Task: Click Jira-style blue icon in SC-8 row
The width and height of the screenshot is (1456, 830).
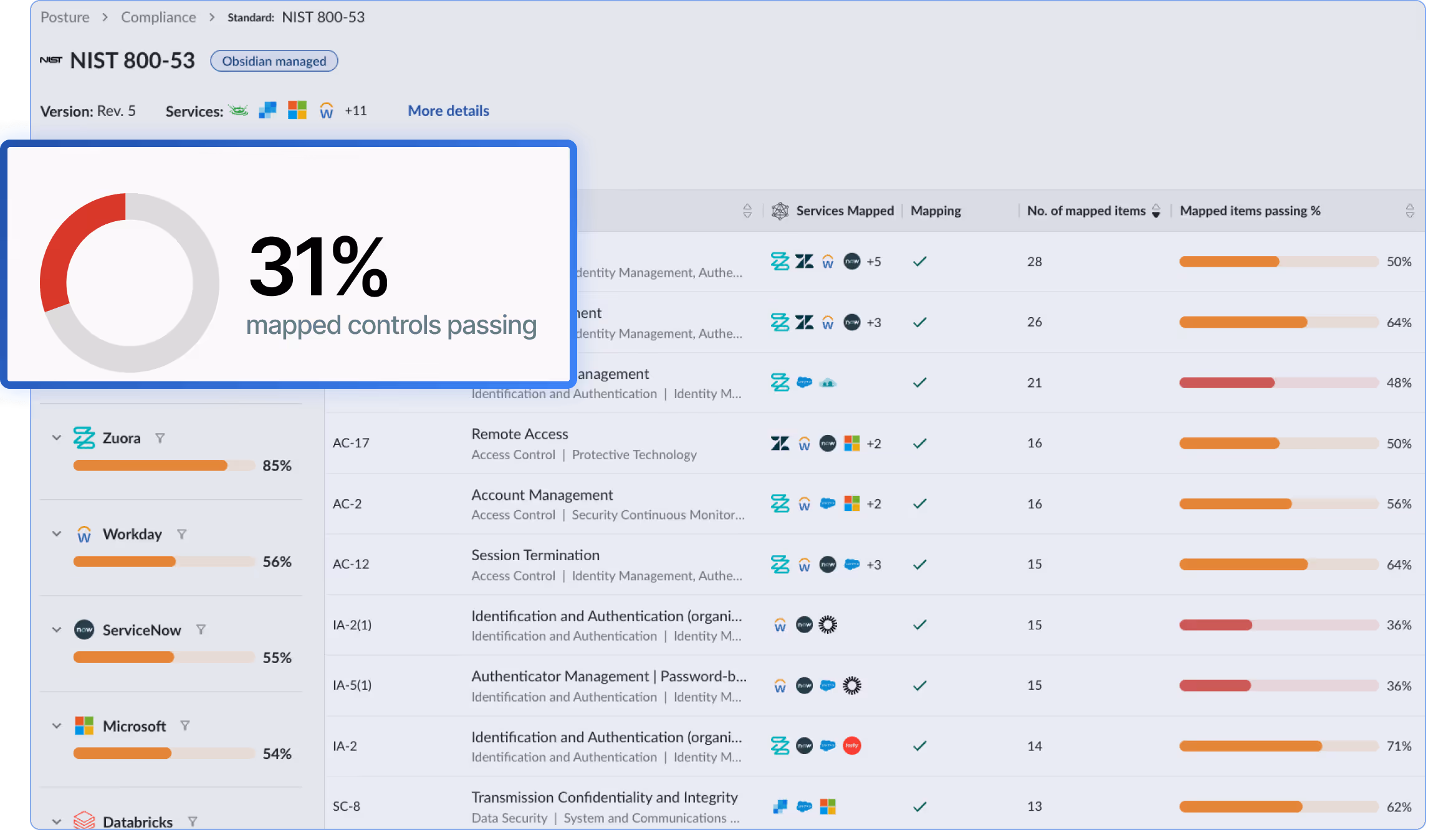Action: (780, 806)
